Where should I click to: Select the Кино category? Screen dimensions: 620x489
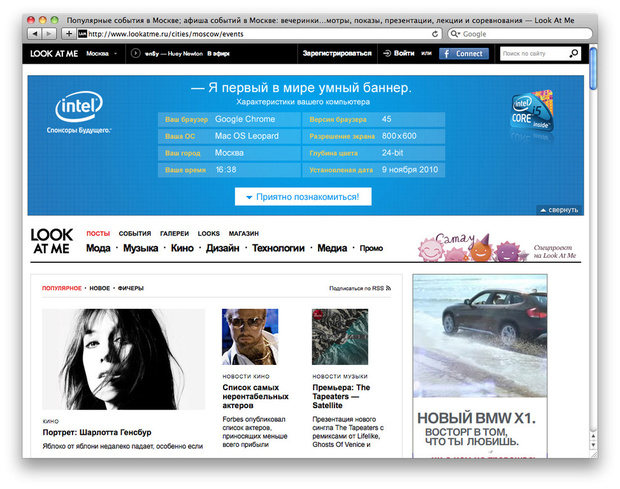pyautogui.click(x=182, y=248)
